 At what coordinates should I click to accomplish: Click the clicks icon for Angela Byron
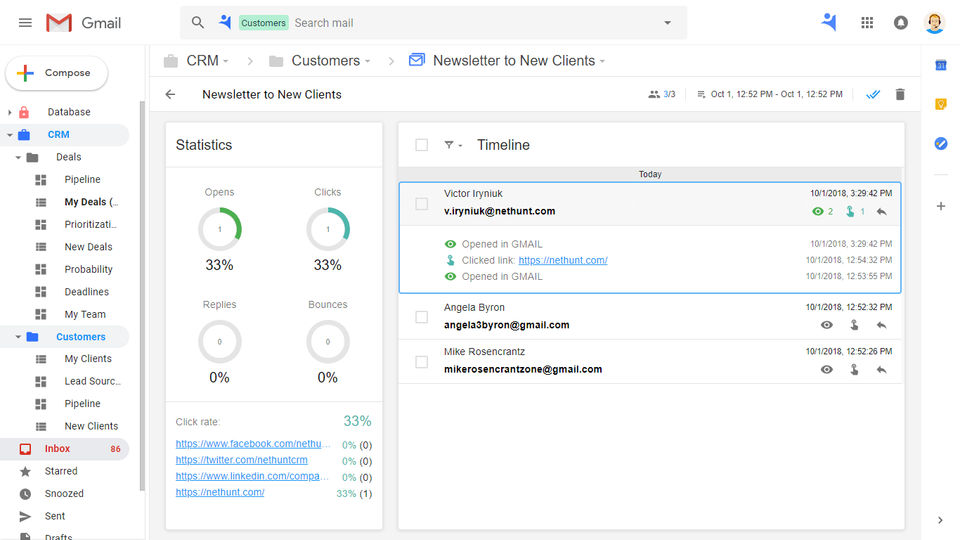click(854, 325)
